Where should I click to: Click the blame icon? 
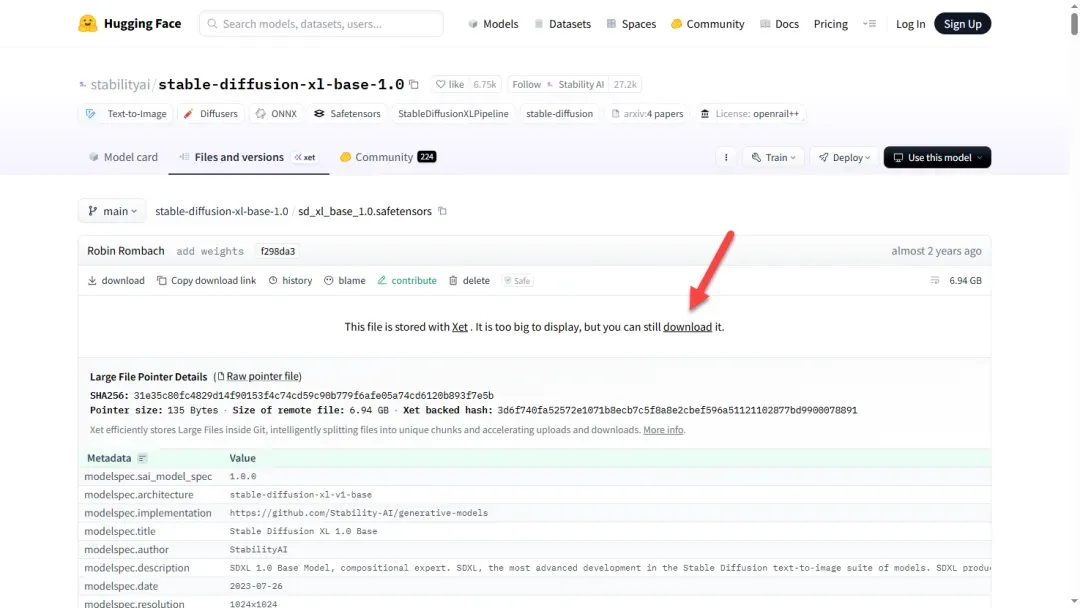coord(329,280)
